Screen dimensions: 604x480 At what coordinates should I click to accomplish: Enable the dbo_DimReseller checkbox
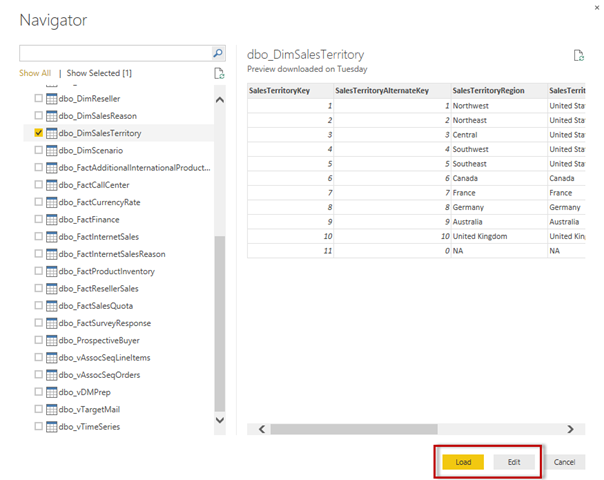pos(38,98)
